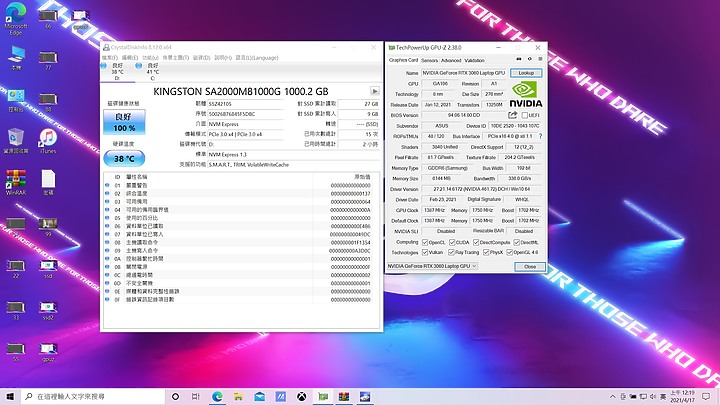This screenshot has height=405, width=720.
Task: Select the D: drive tab at 38 °C
Action: click(x=117, y=72)
